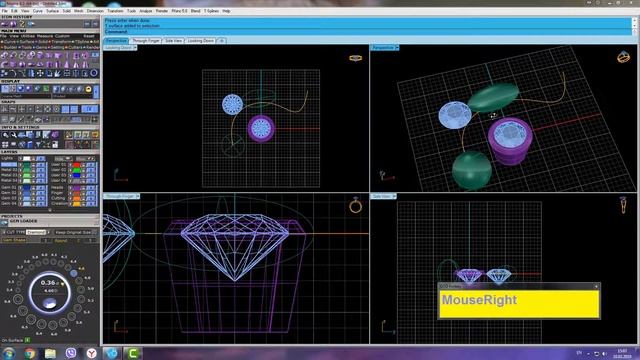Open the Utilities item in main menu
Viewport: 640px width, 360px height.
coord(27,36)
